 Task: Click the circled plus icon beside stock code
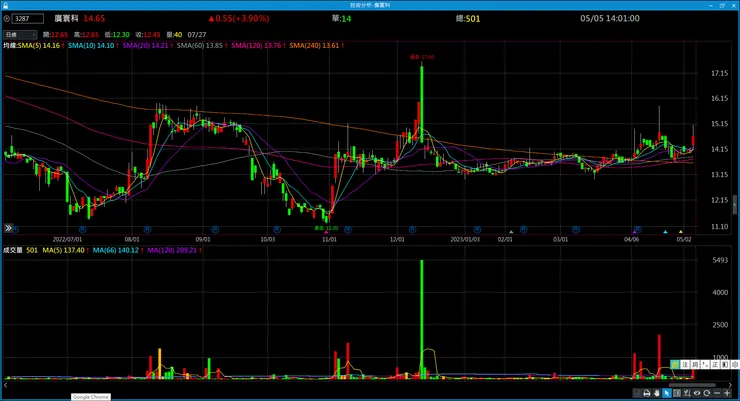pos(7,18)
